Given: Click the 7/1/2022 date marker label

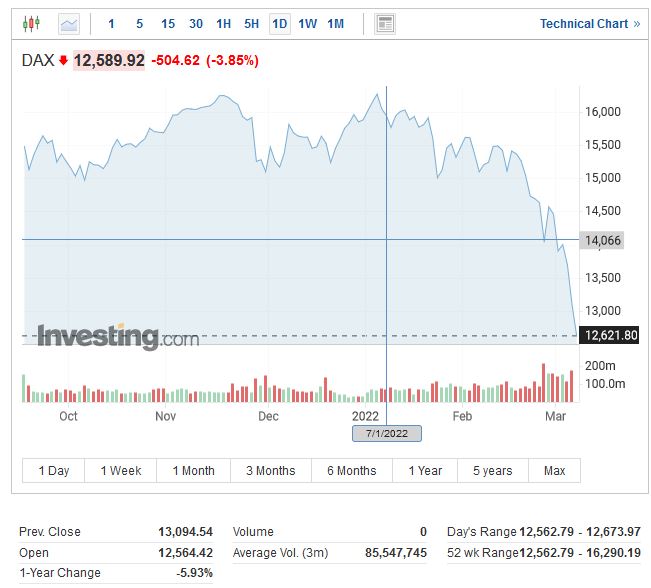Looking at the screenshot, I should pos(386,433).
